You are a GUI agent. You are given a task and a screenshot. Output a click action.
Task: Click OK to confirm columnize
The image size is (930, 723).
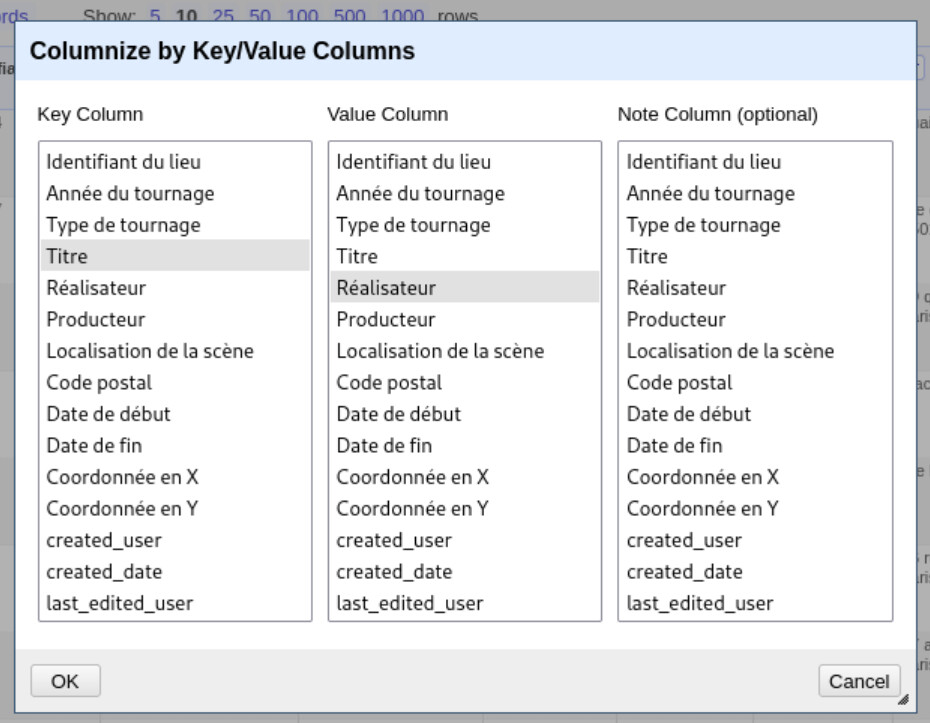pyautogui.click(x=65, y=681)
